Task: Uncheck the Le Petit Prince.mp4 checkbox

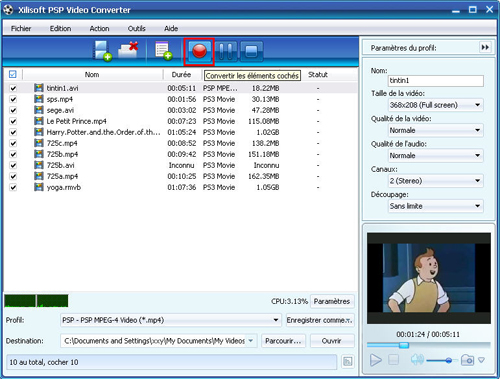Action: (13, 121)
